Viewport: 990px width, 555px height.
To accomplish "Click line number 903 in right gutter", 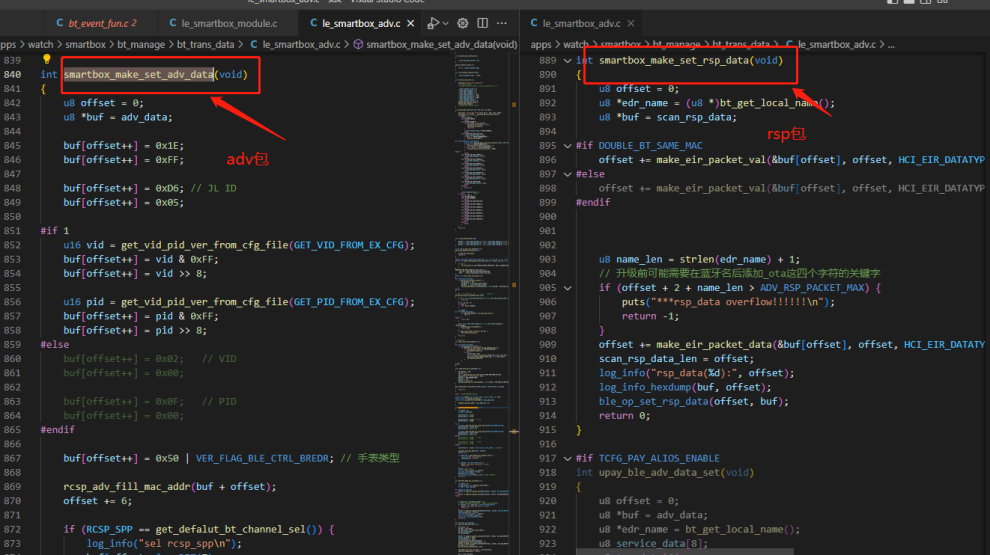I will coord(548,259).
